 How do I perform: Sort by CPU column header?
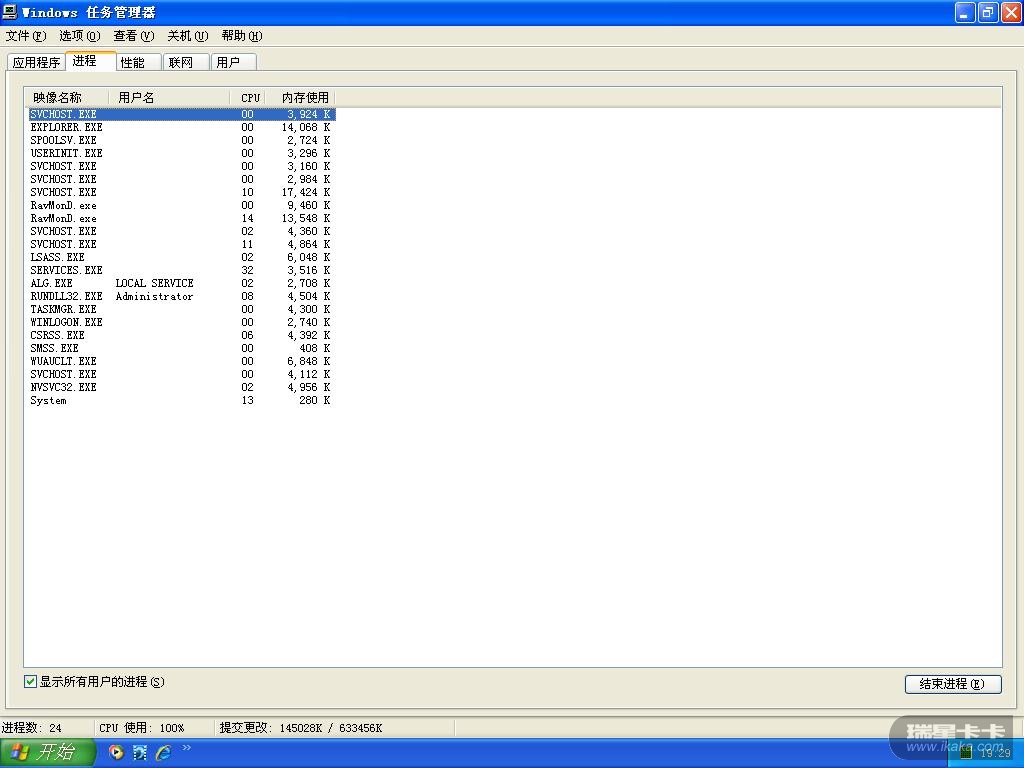coord(248,97)
